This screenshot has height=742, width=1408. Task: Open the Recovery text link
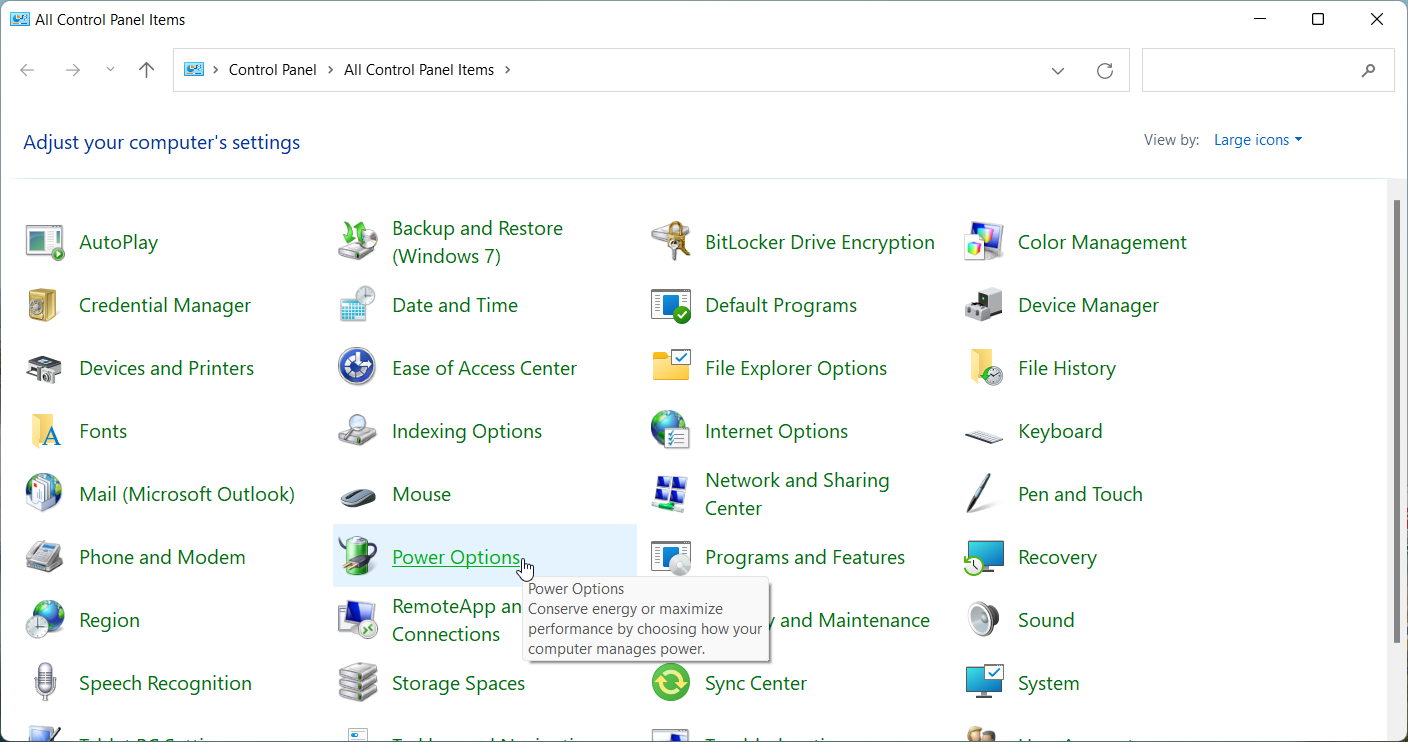coord(1057,557)
